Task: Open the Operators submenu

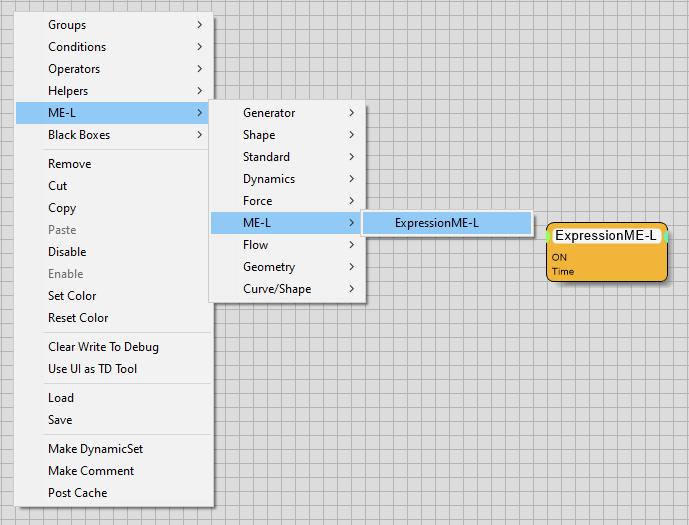Action: click(x=74, y=69)
